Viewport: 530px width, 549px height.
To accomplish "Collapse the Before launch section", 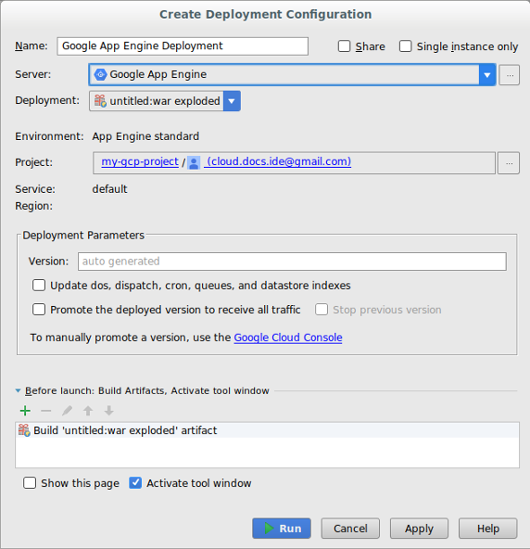I will pos(18,391).
